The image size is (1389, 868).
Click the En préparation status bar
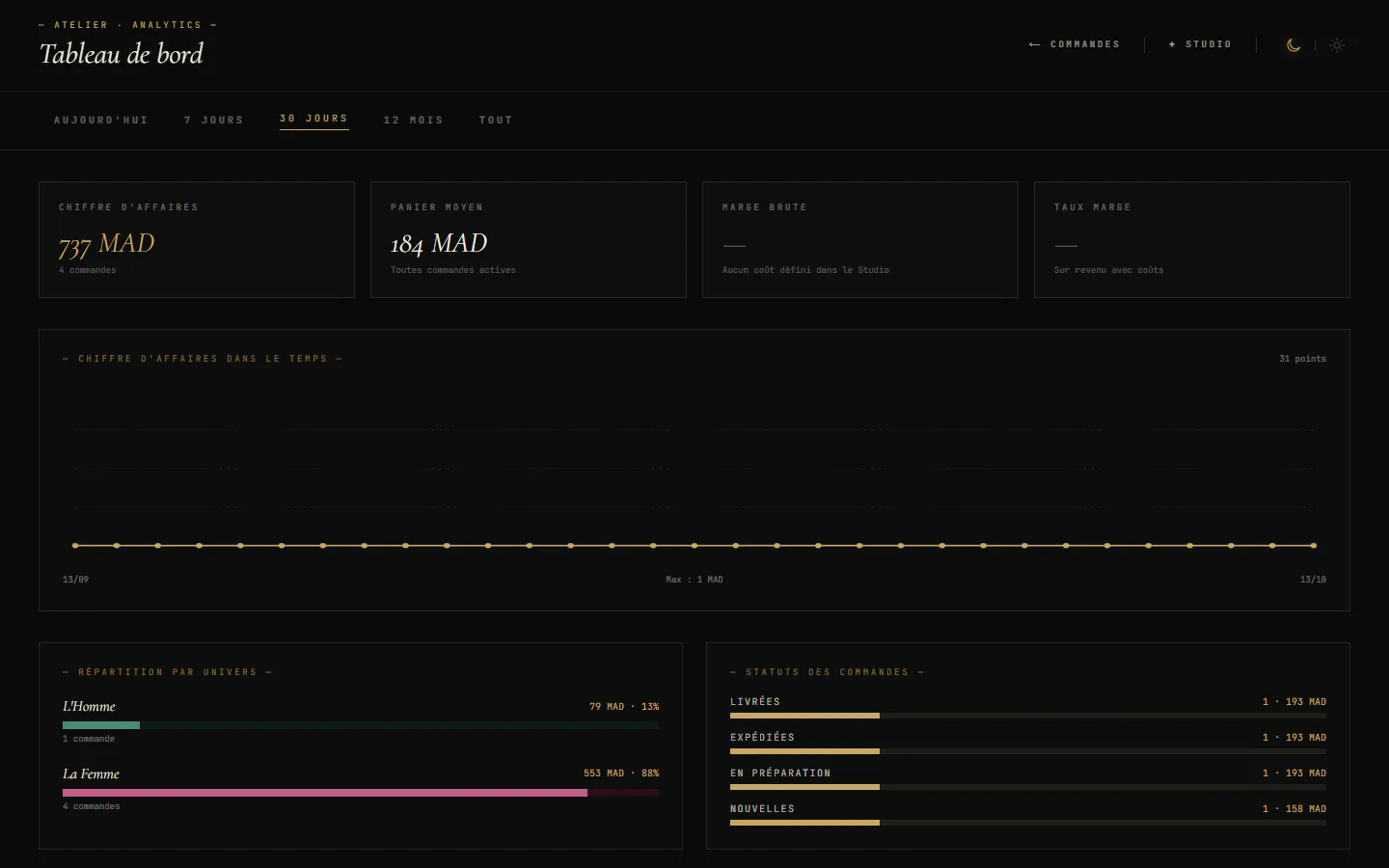1028,787
